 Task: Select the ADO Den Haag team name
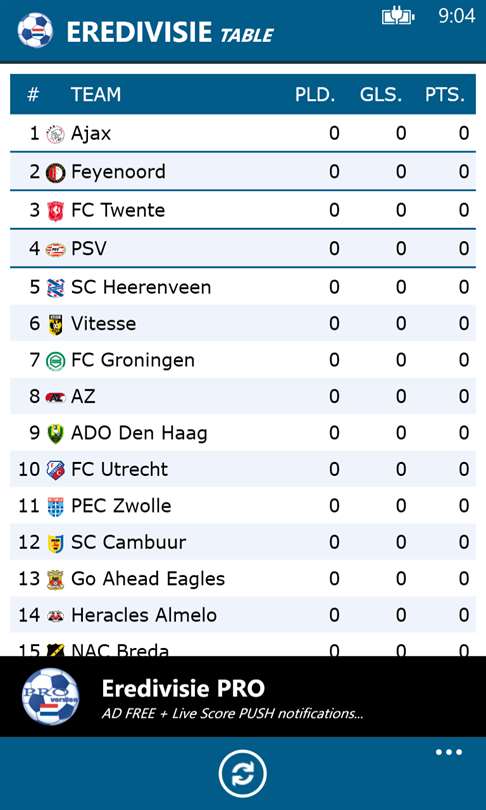(x=139, y=433)
